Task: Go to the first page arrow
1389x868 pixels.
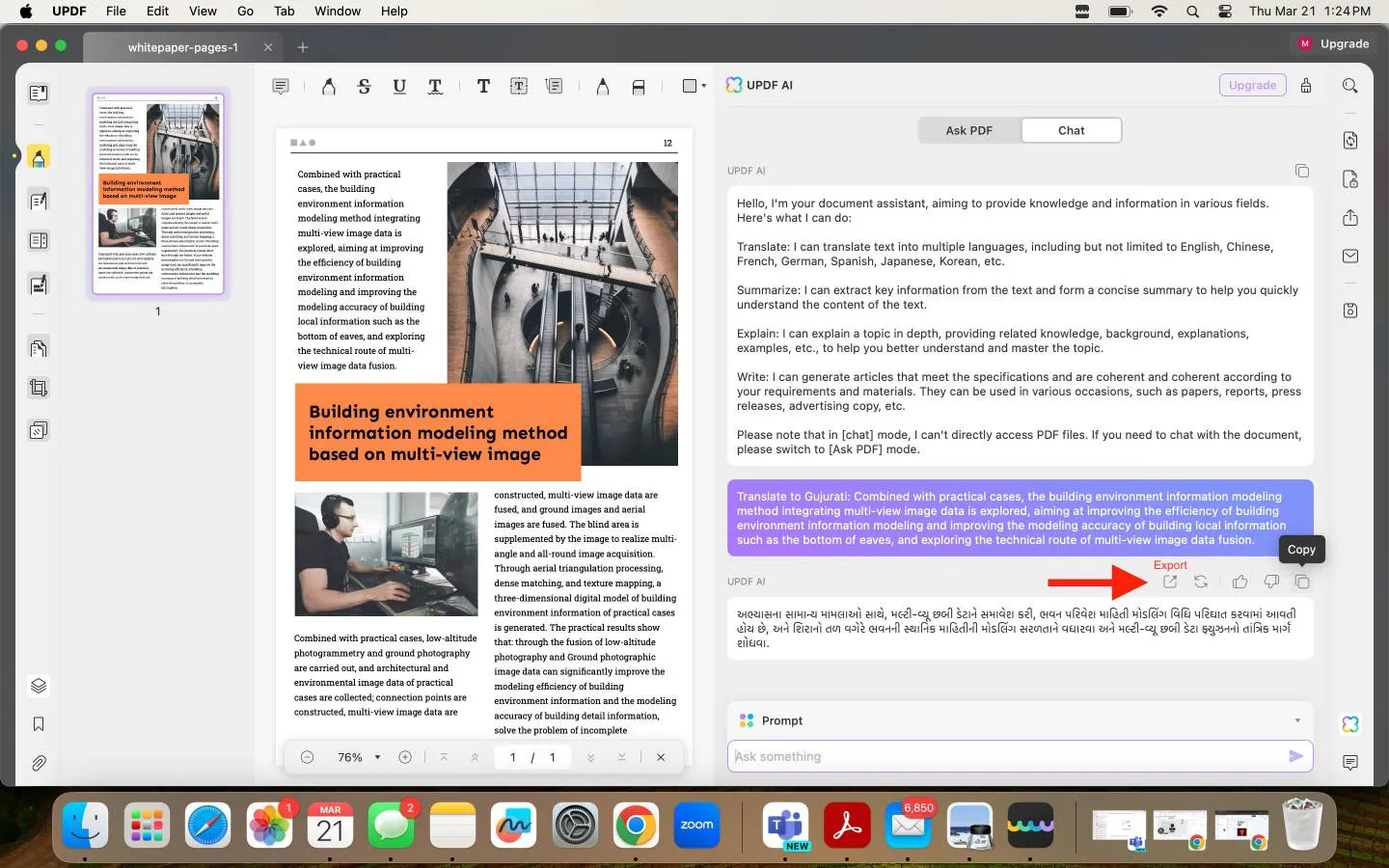Action: [444, 757]
